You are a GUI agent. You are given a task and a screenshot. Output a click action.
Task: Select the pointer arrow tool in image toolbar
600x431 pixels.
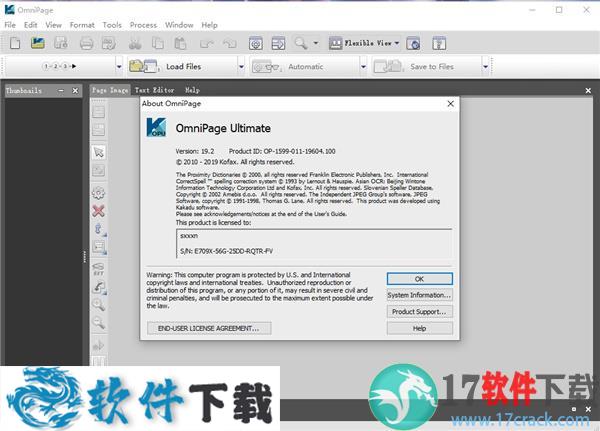coord(99,152)
